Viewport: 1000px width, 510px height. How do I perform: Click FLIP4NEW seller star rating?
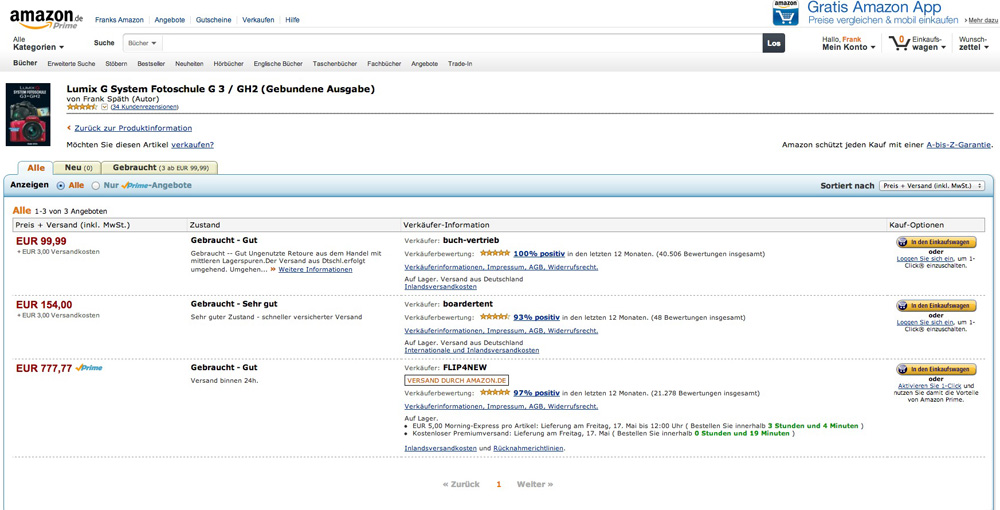494,393
